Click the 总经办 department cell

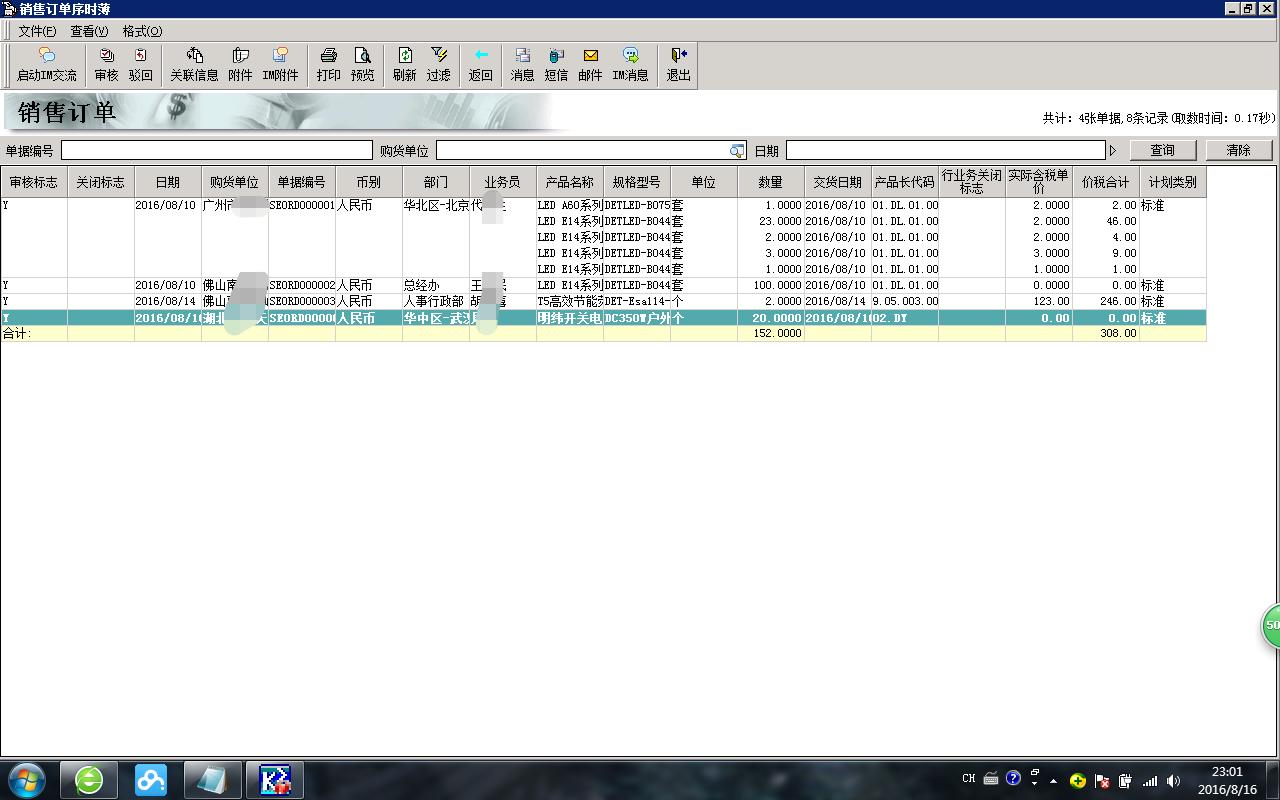(x=436, y=285)
